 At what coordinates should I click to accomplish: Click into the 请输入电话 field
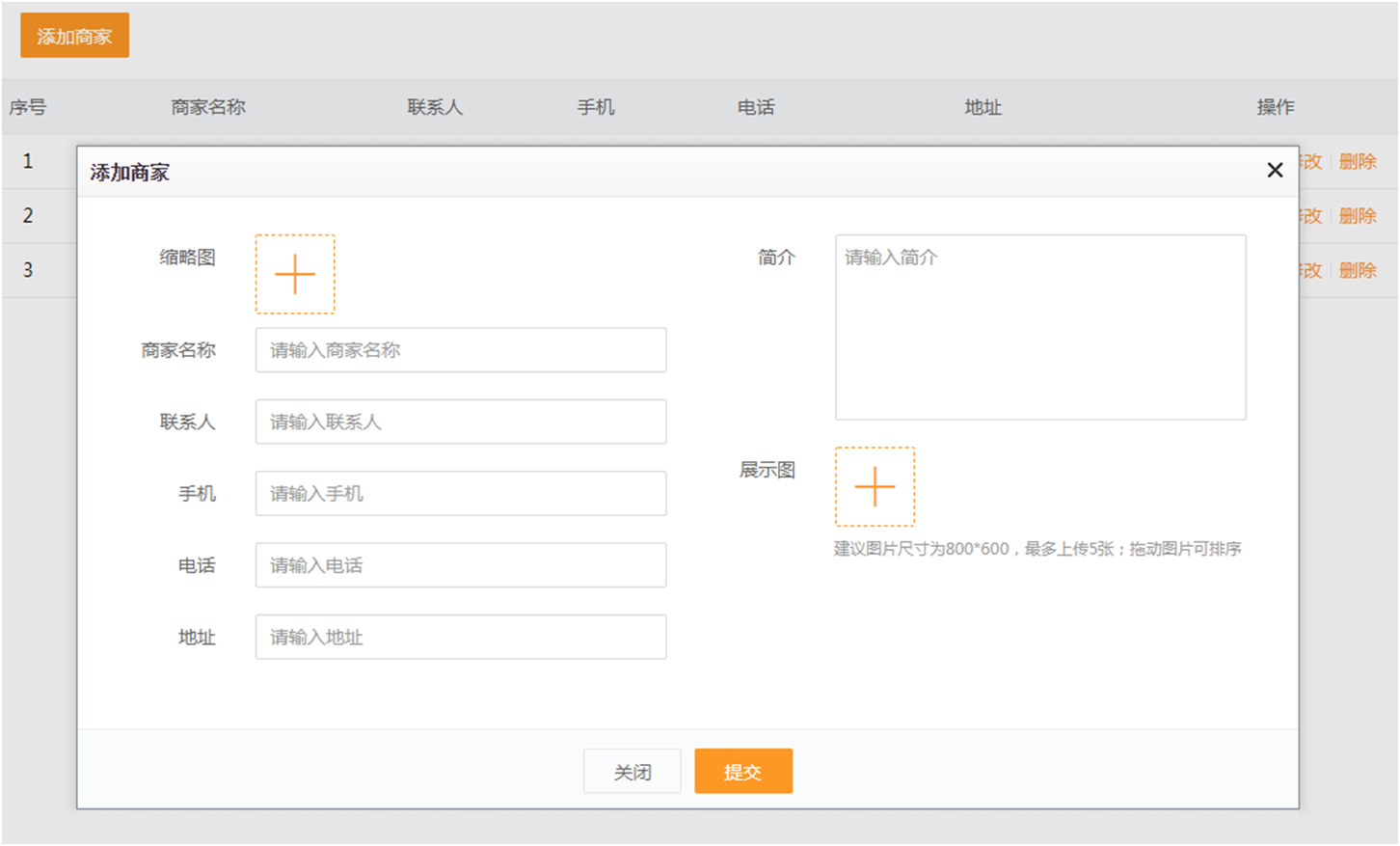[x=460, y=565]
